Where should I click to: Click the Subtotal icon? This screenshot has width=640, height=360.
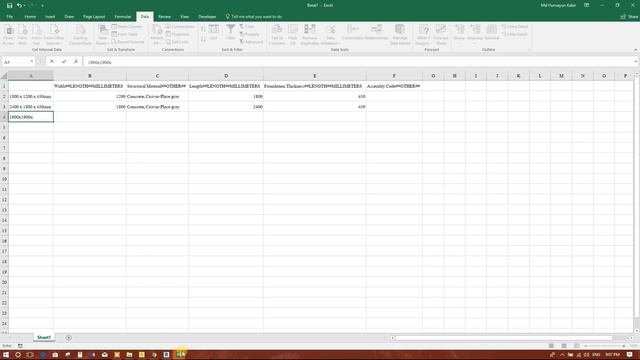pos(492,32)
